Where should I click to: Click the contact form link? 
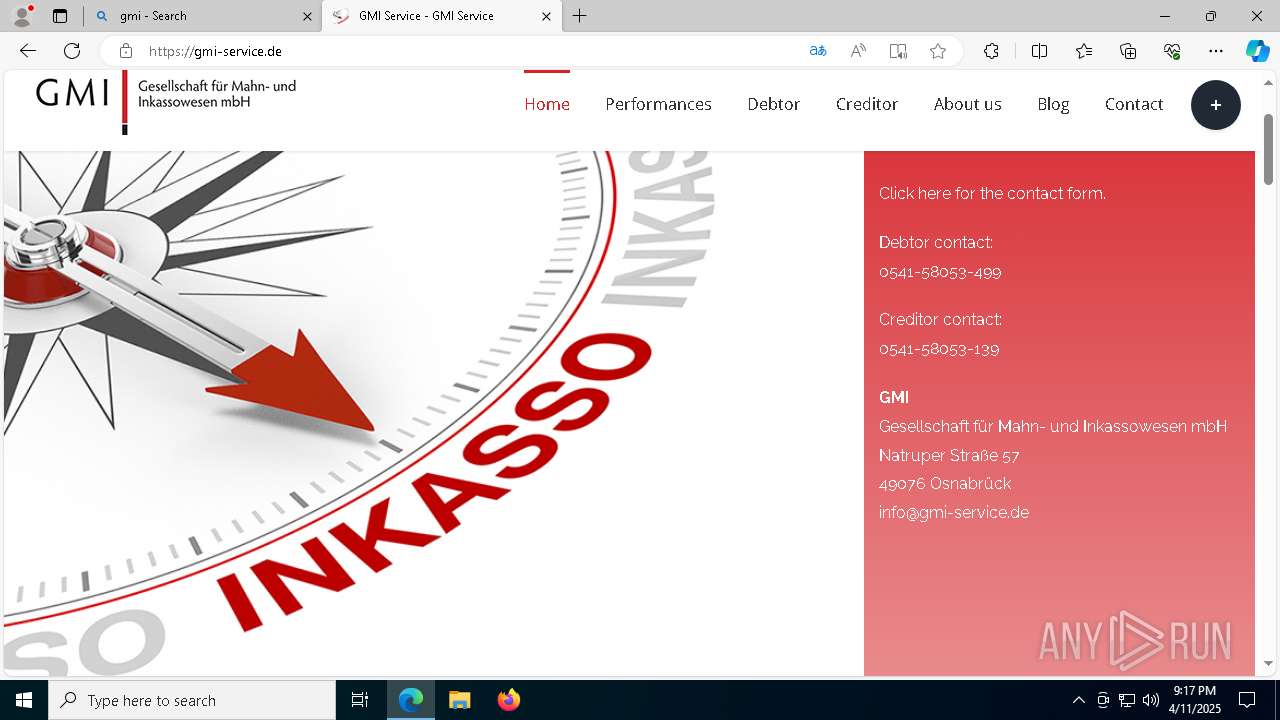(x=992, y=194)
